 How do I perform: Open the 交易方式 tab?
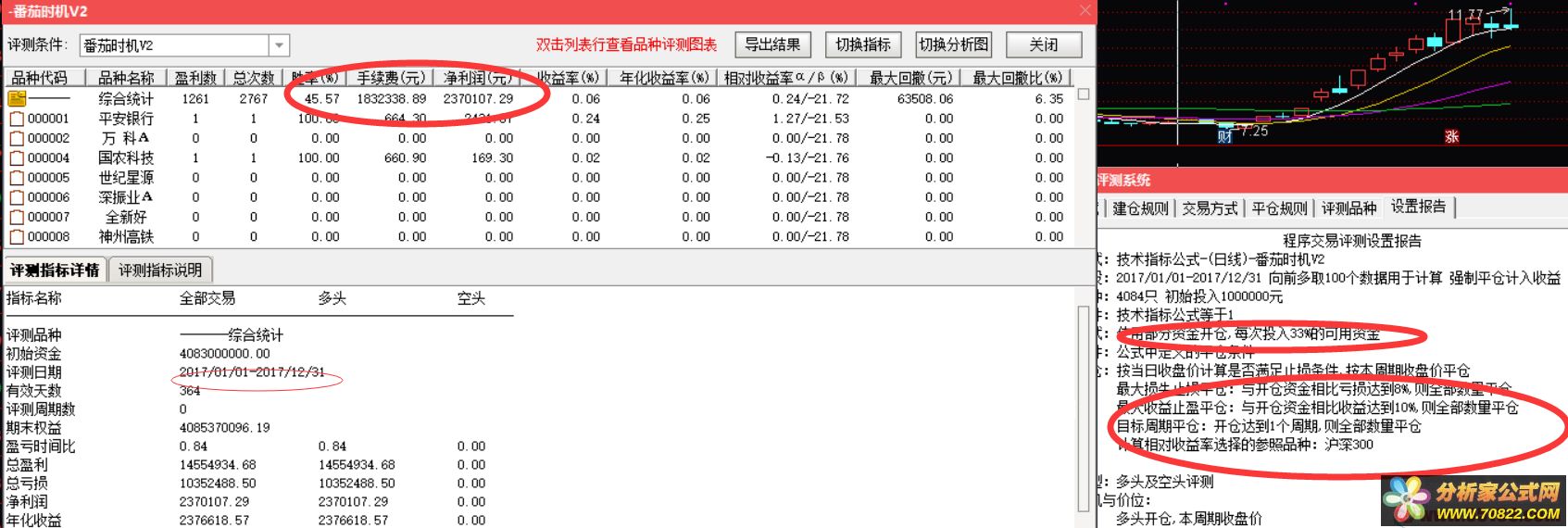[x=1210, y=208]
